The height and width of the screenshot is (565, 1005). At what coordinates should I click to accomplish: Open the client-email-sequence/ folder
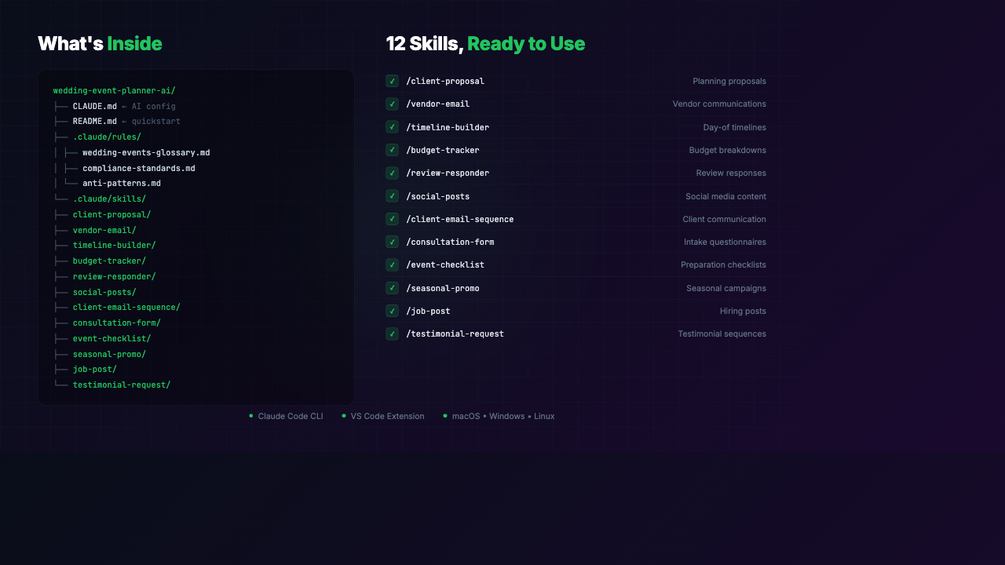(126, 307)
